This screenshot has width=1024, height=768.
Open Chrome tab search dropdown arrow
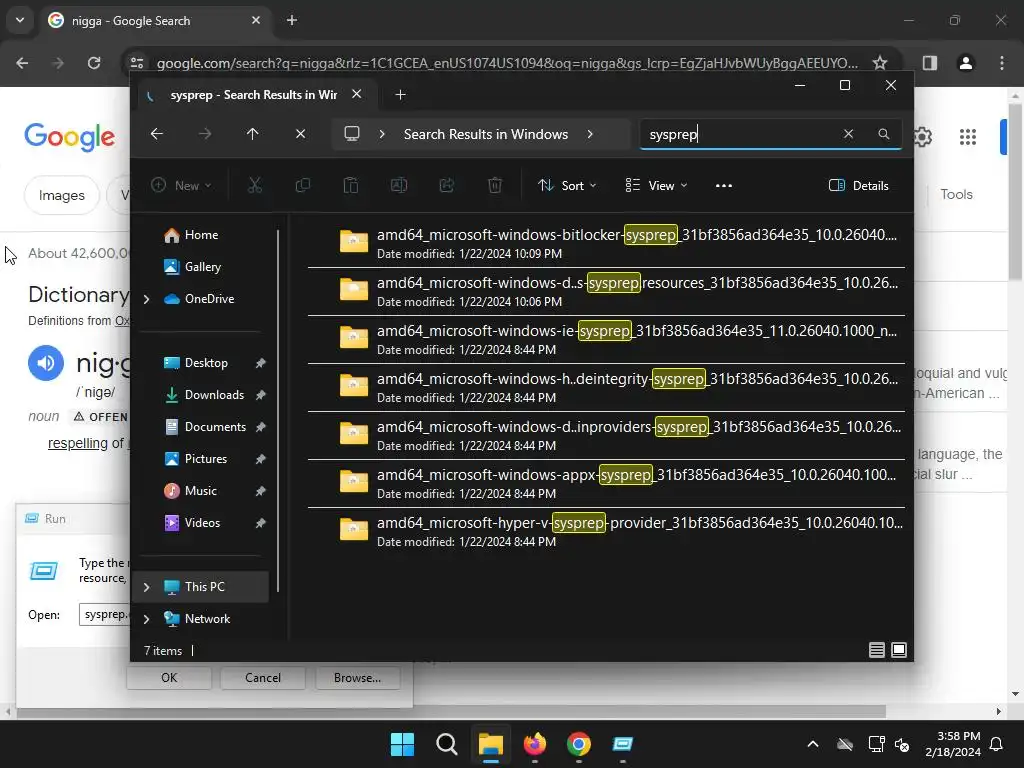20,20
